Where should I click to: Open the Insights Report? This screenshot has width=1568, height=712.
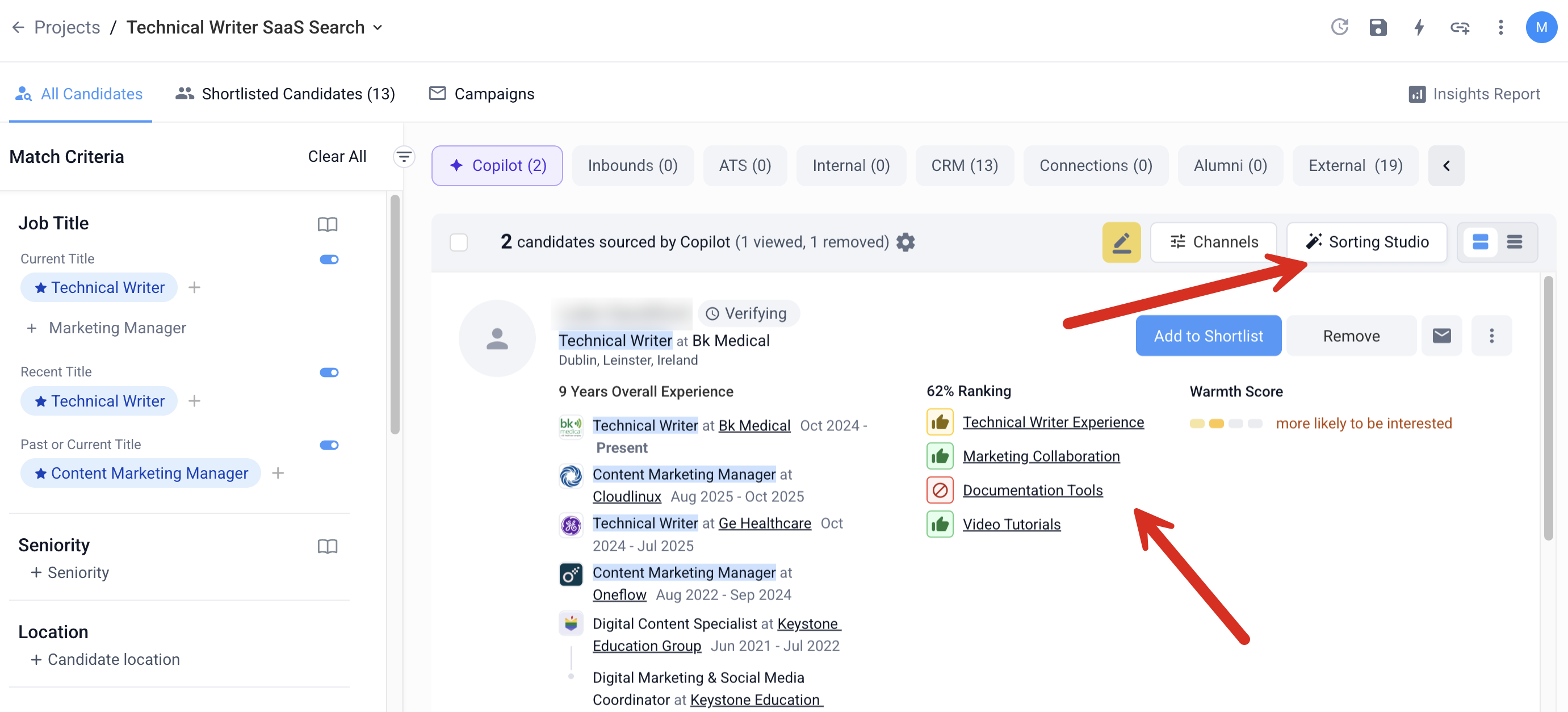(x=1475, y=94)
